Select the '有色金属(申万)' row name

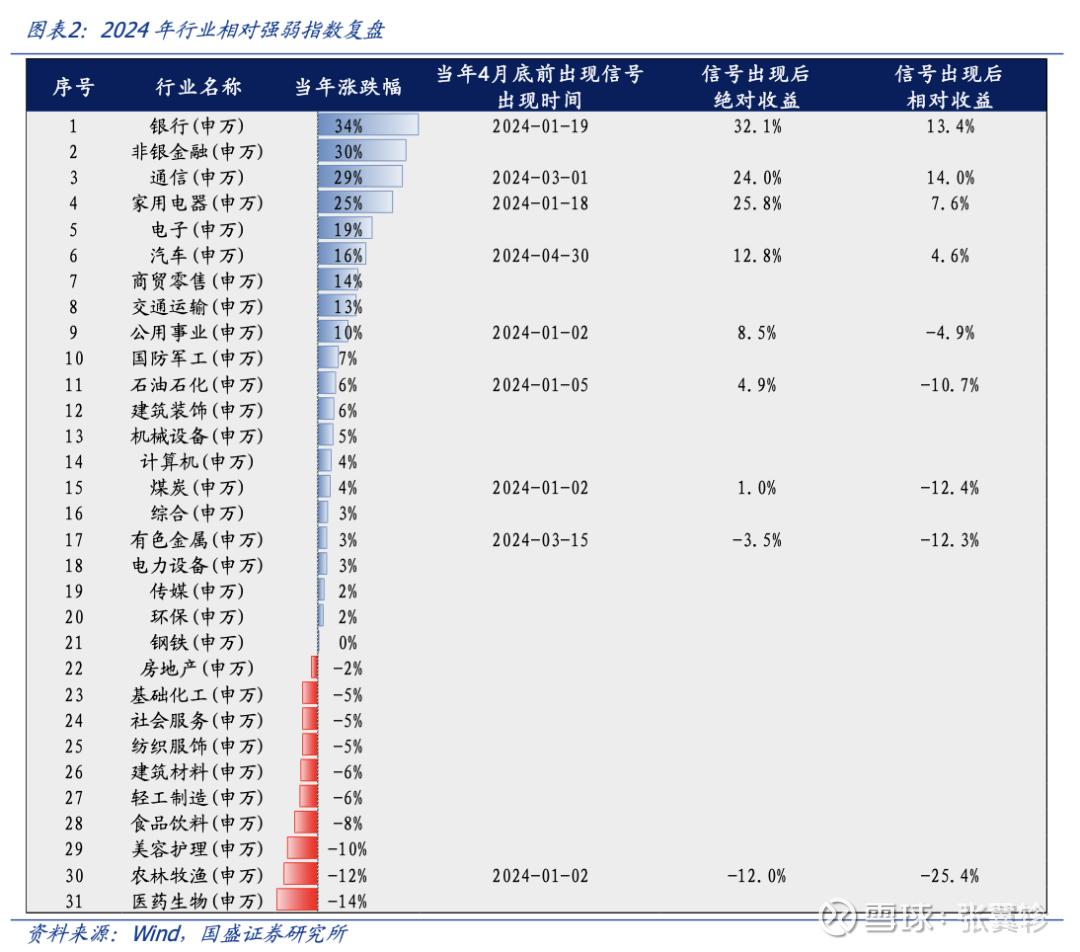pos(197,539)
